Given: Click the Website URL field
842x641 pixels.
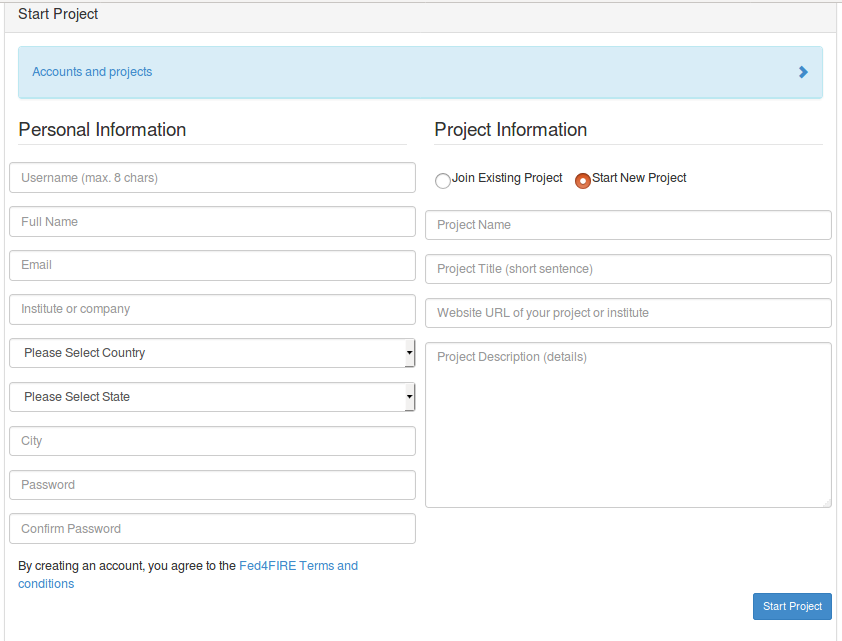Looking at the screenshot, I should point(628,313).
